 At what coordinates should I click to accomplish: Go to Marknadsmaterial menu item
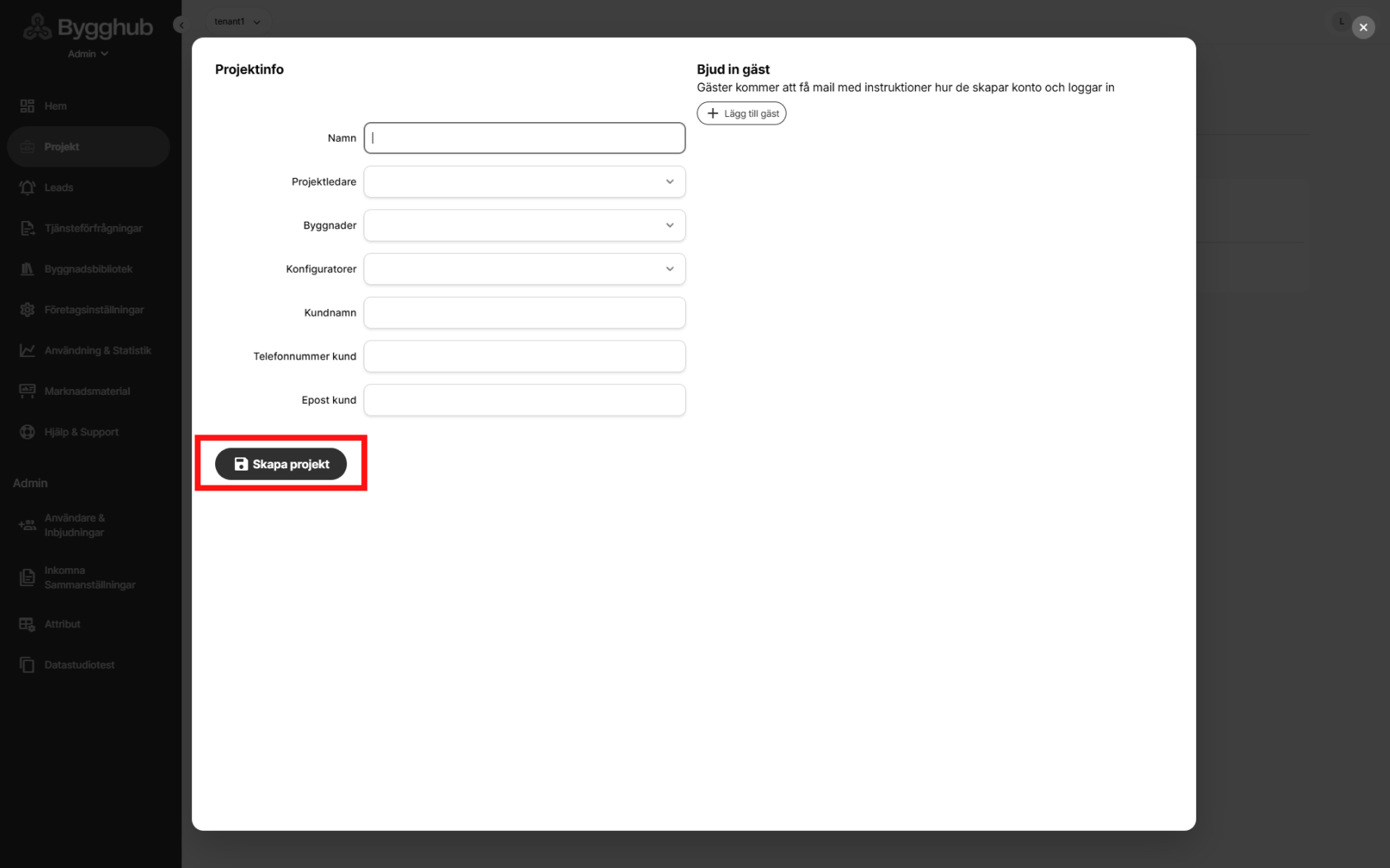(87, 392)
